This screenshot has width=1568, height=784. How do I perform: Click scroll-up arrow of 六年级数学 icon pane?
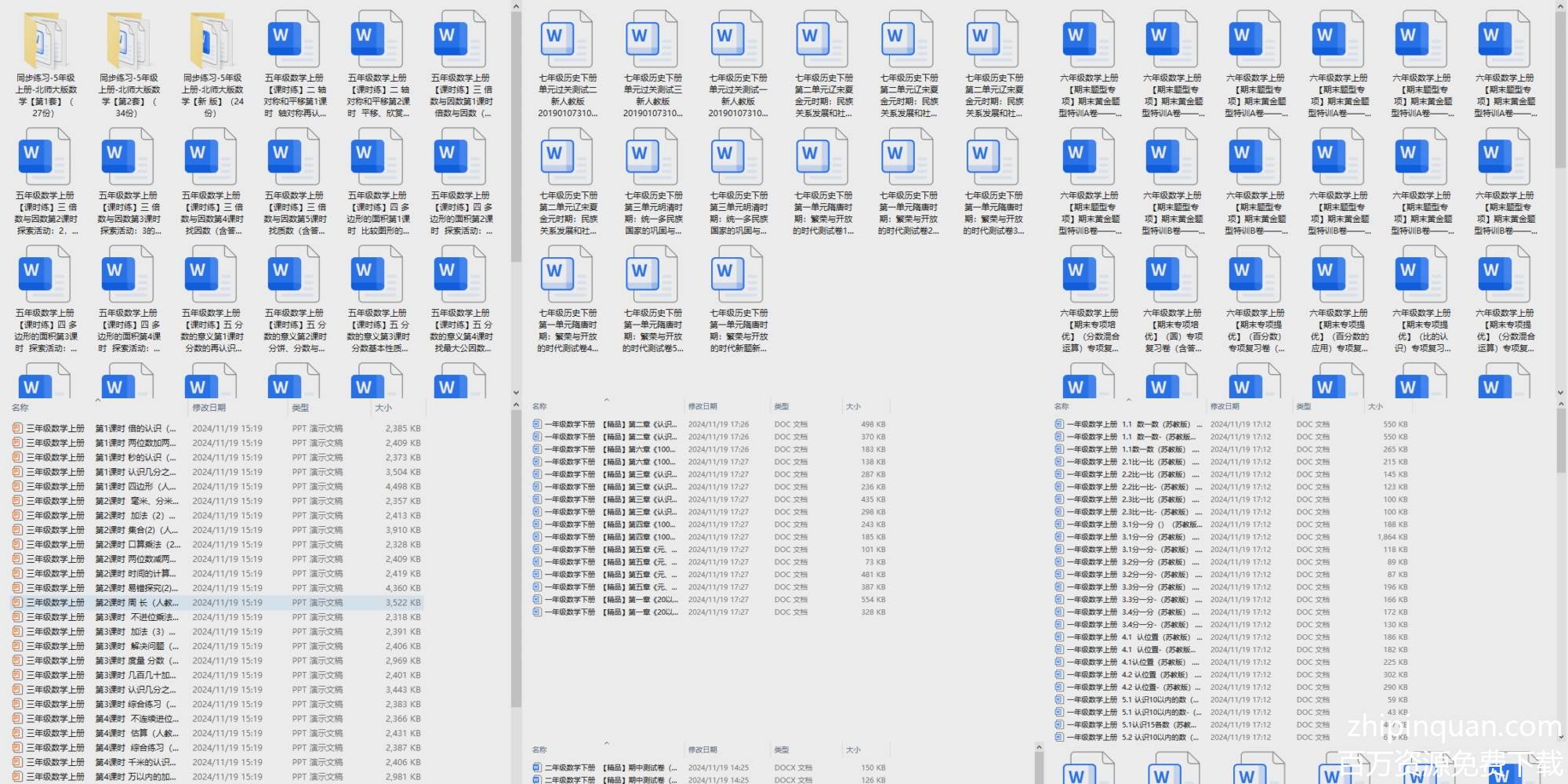[1560, 6]
